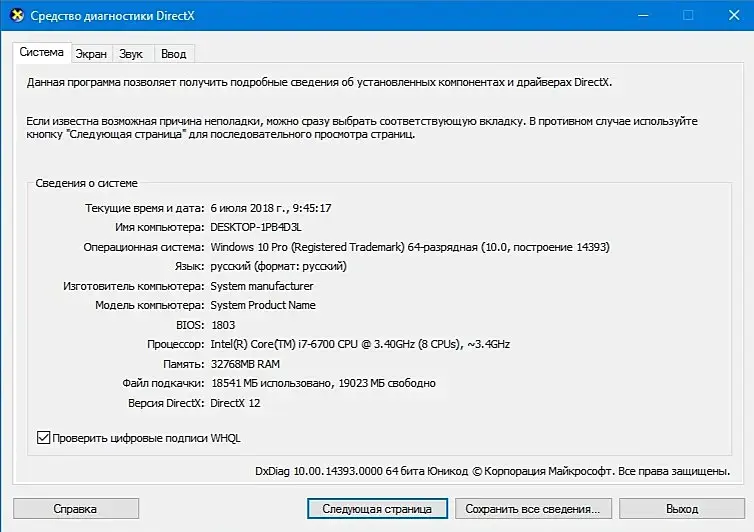754x532 pixels.
Task: Click the Windows 10 Pro operating system line
Action: pyautogui.click(x=409, y=247)
